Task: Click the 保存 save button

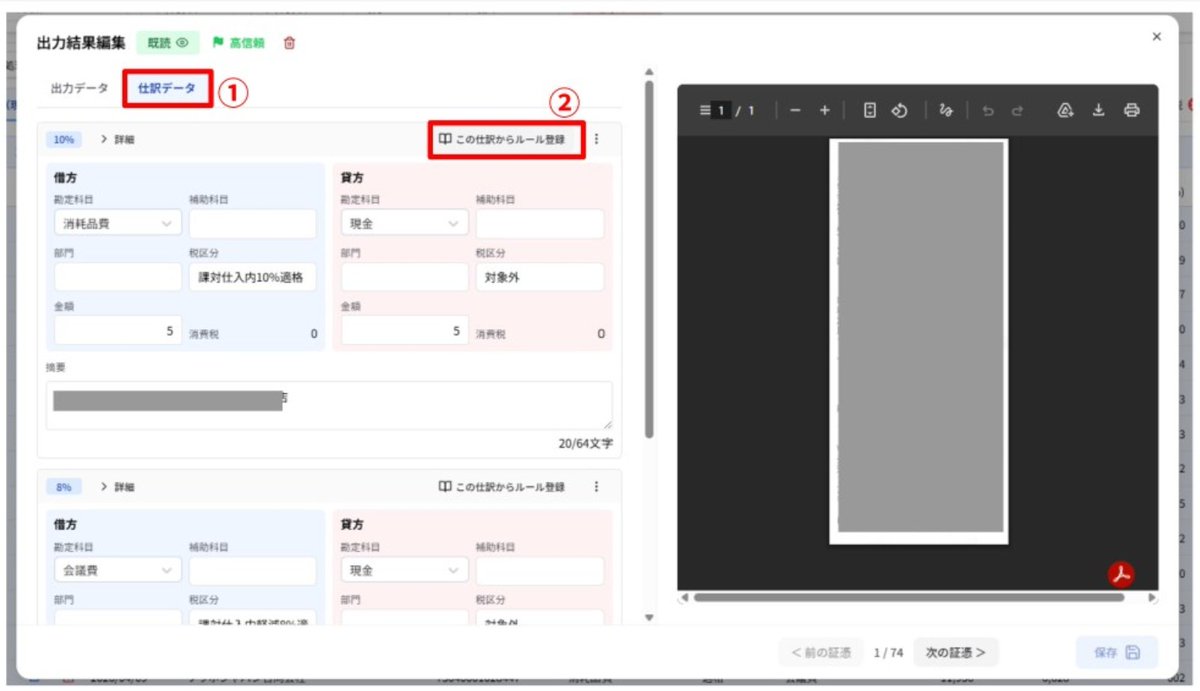Action: (1116, 652)
